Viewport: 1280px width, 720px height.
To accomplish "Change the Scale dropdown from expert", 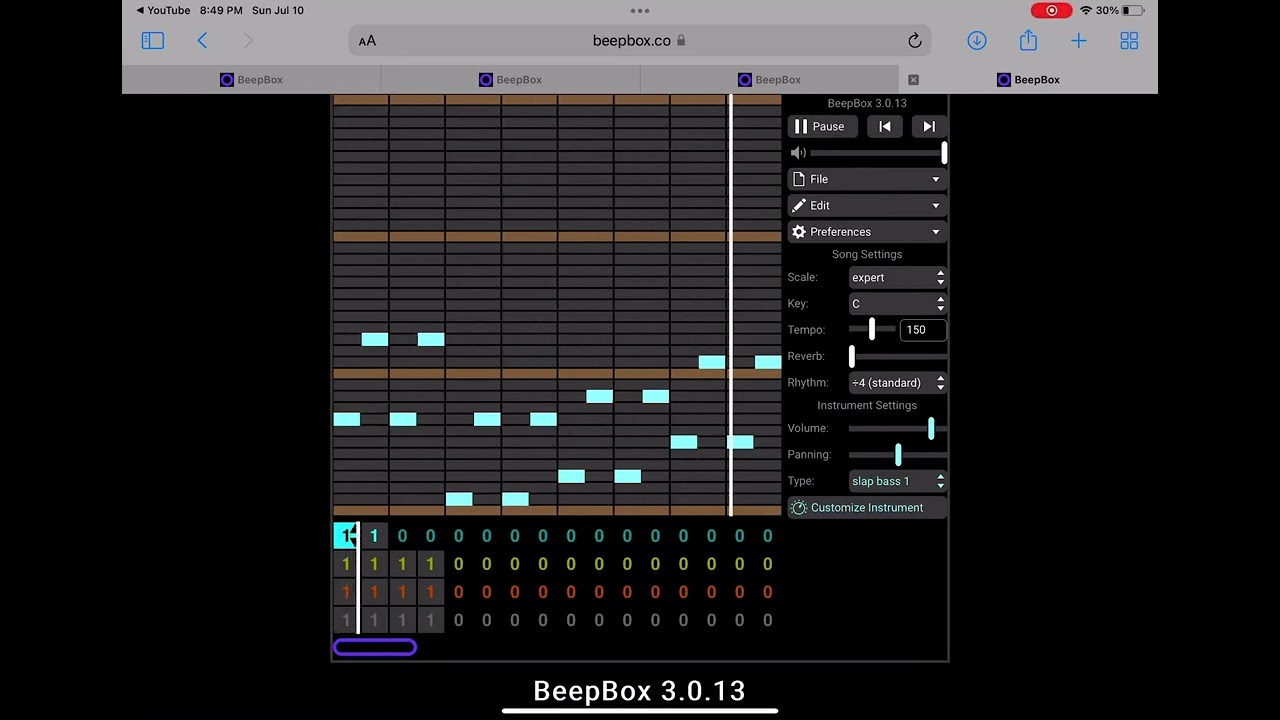I will coord(897,277).
